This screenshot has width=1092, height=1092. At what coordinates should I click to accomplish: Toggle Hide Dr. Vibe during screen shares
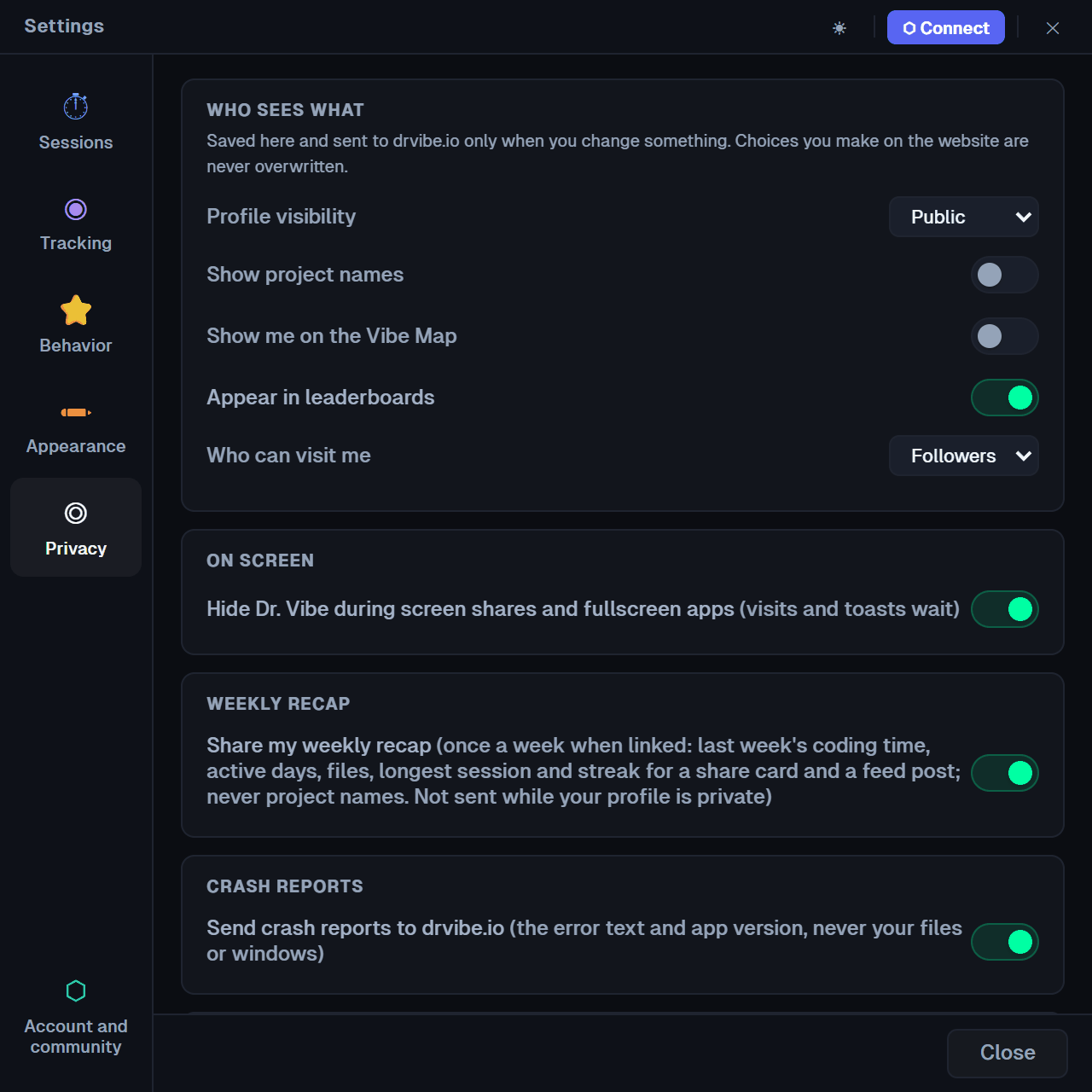[x=1005, y=609]
